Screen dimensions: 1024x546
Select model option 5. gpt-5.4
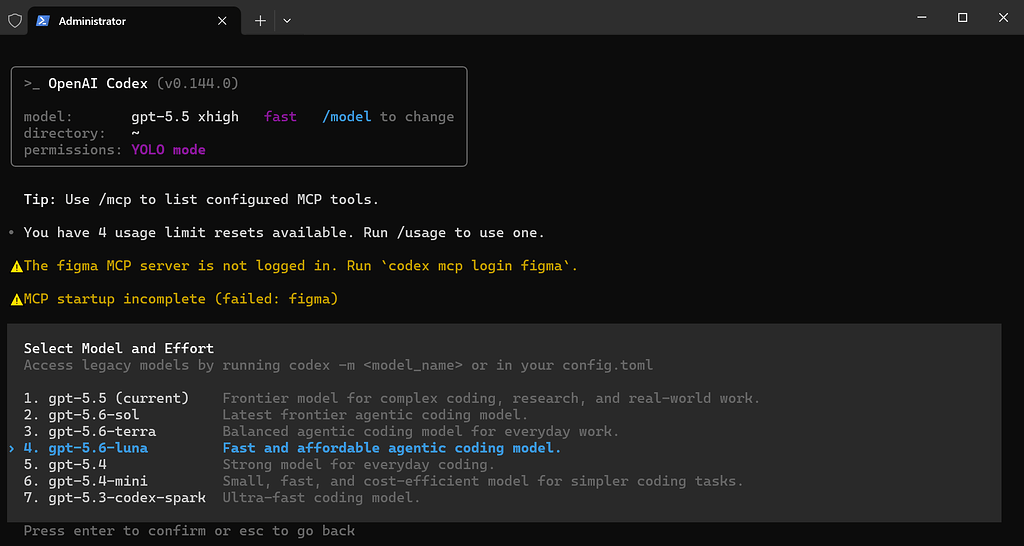[65, 465]
